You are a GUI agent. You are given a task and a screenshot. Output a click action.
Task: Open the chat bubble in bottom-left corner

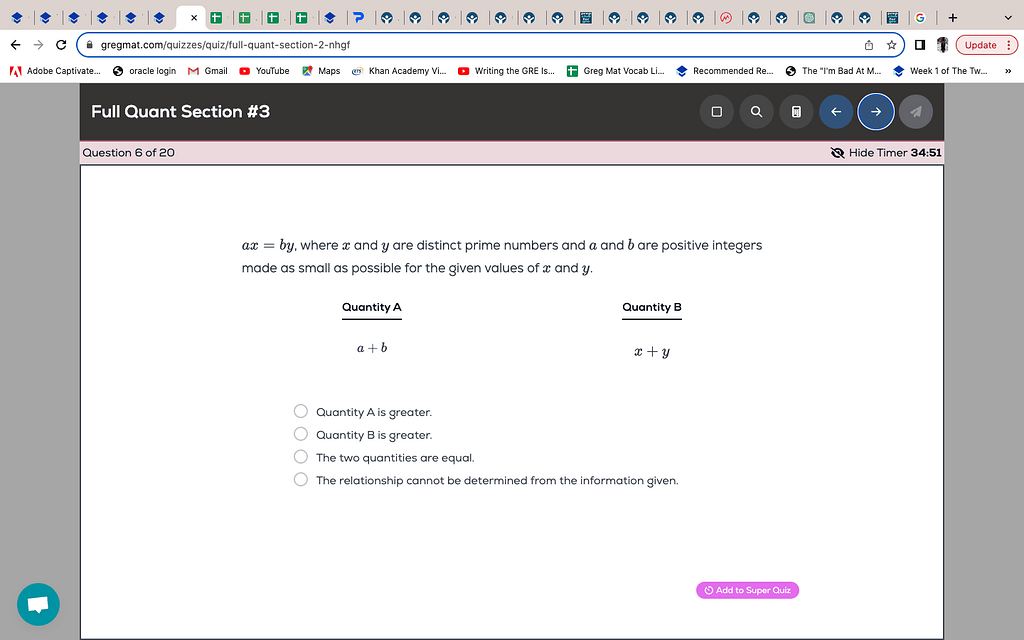[x=38, y=604]
